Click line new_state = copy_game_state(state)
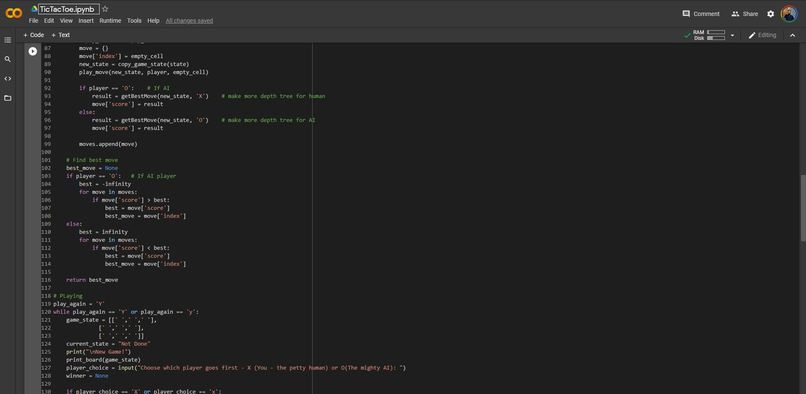 [x=134, y=64]
